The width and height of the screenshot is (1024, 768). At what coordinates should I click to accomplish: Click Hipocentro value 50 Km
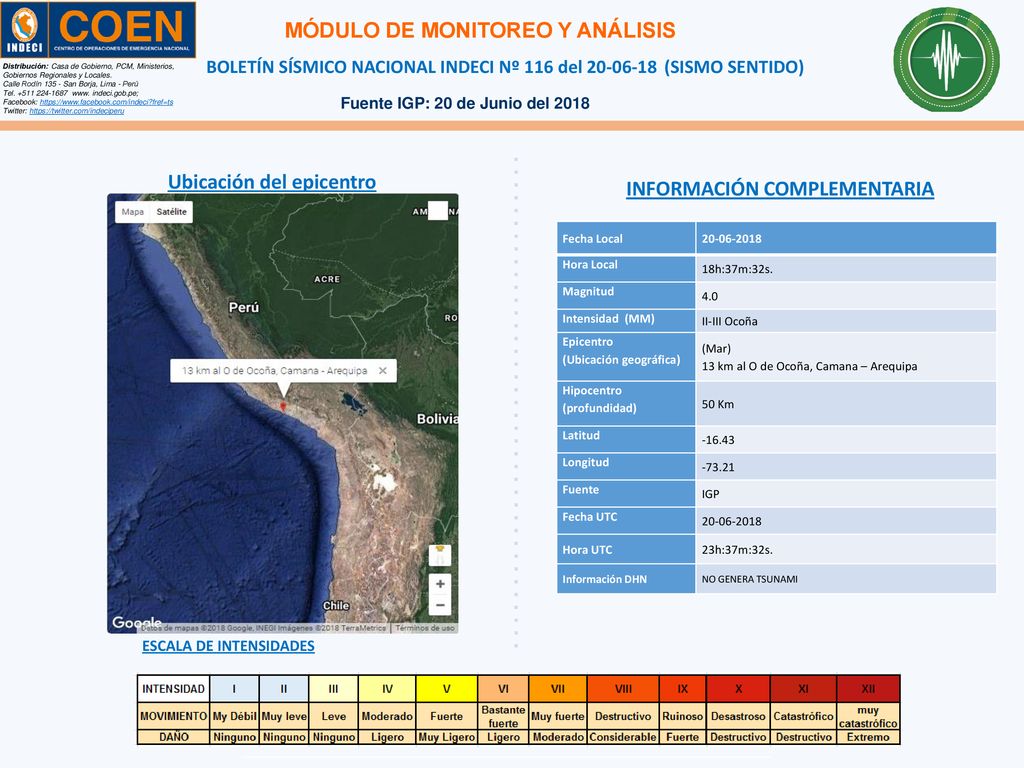pyautogui.click(x=718, y=404)
